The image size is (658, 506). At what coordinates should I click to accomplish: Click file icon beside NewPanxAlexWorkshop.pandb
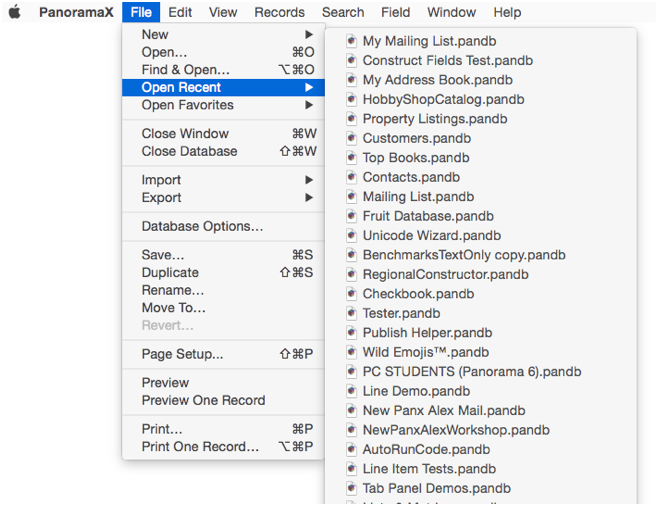coord(351,430)
